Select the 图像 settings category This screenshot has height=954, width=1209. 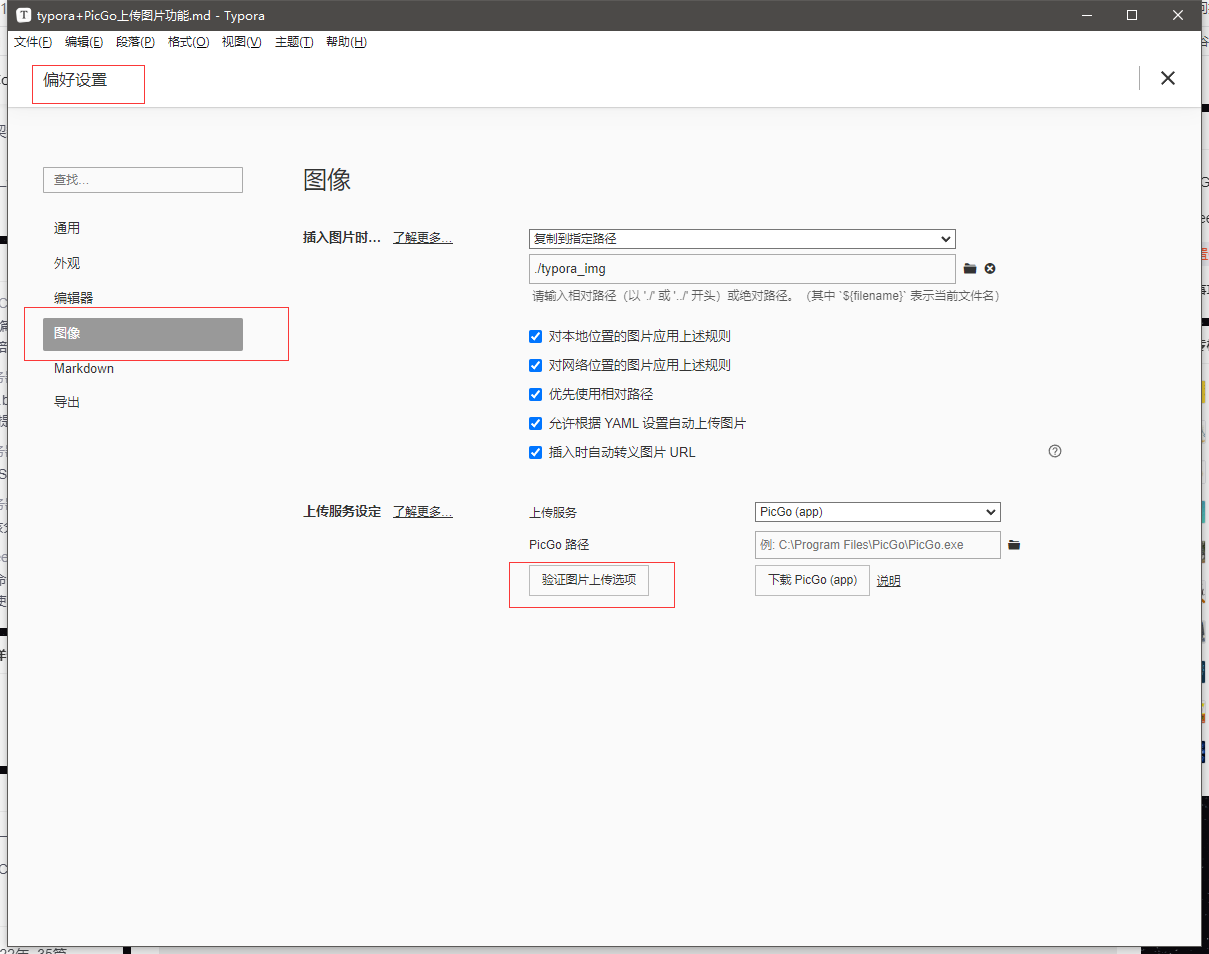[x=143, y=334]
